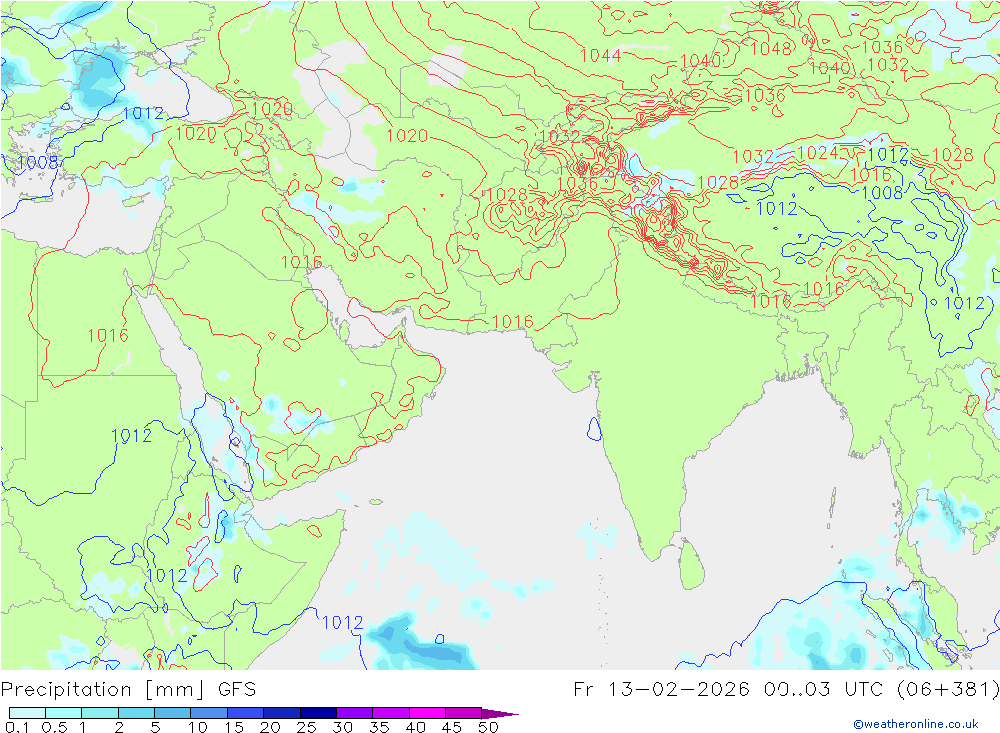This screenshot has height=733, width=1000.
Task: Pick the dark blue swatch between 20 and 25
Action: click(x=281, y=713)
